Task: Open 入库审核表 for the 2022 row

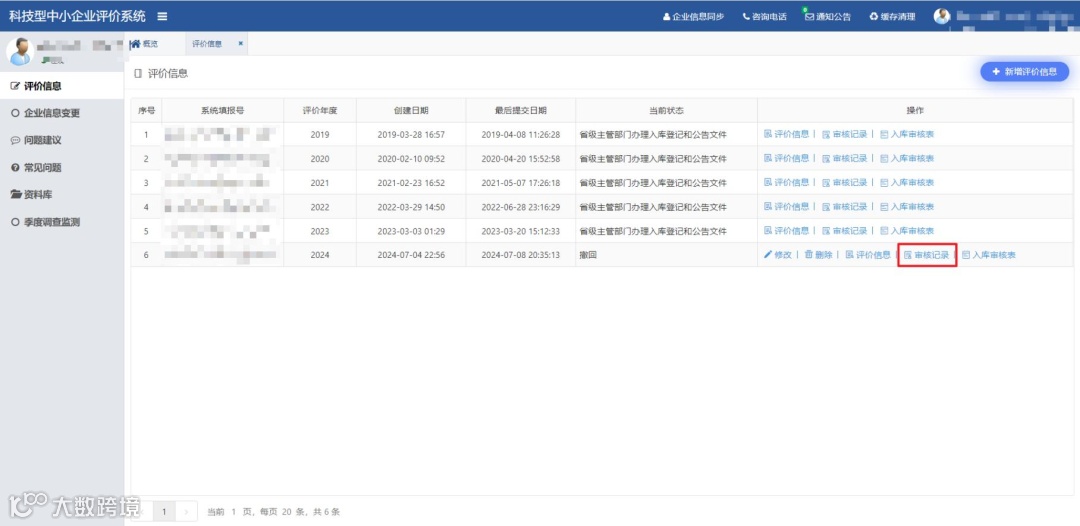Action: pos(907,207)
